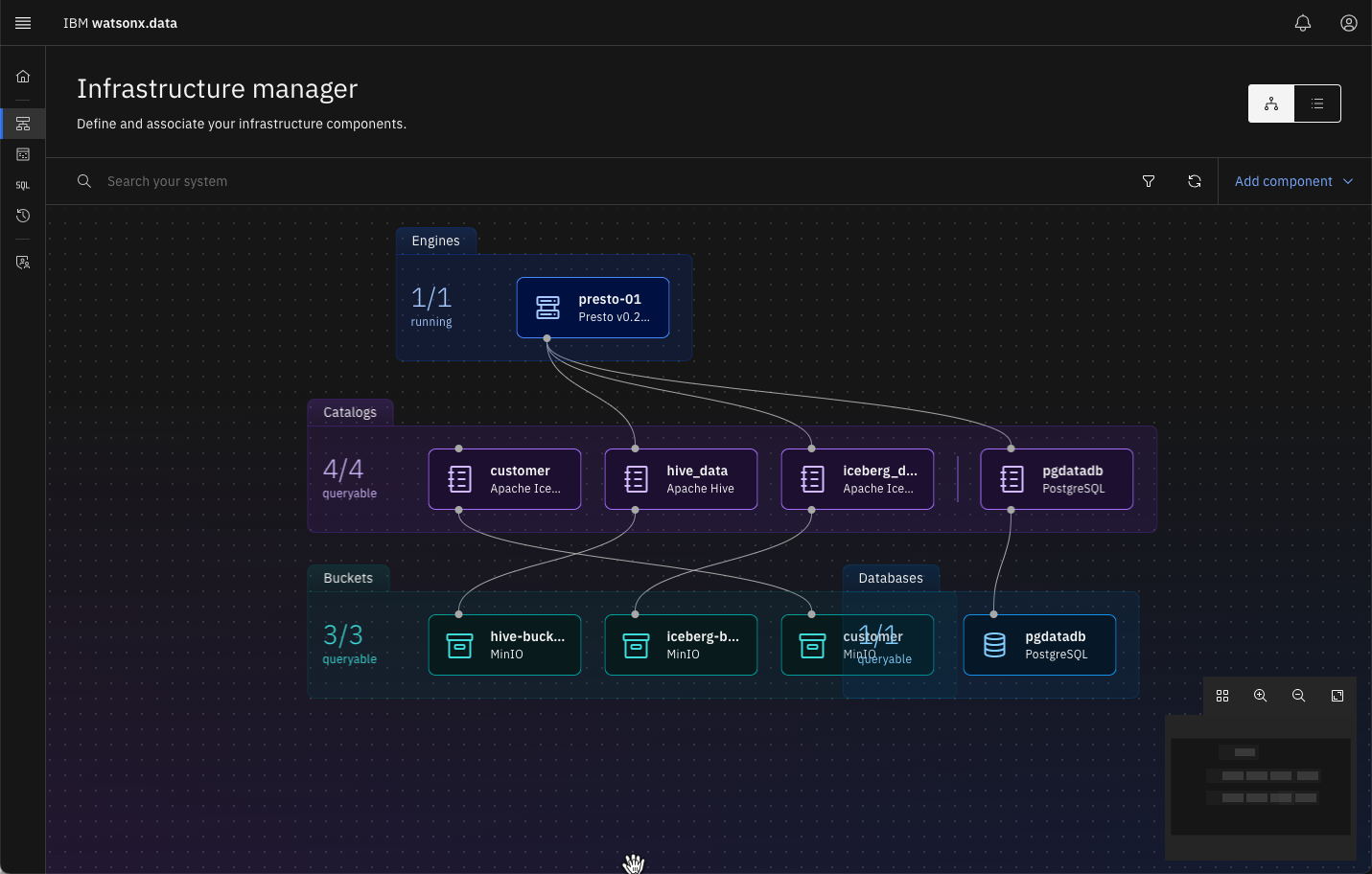Select the hive-buck... bucket node
The image size is (1372, 874).
click(x=504, y=645)
